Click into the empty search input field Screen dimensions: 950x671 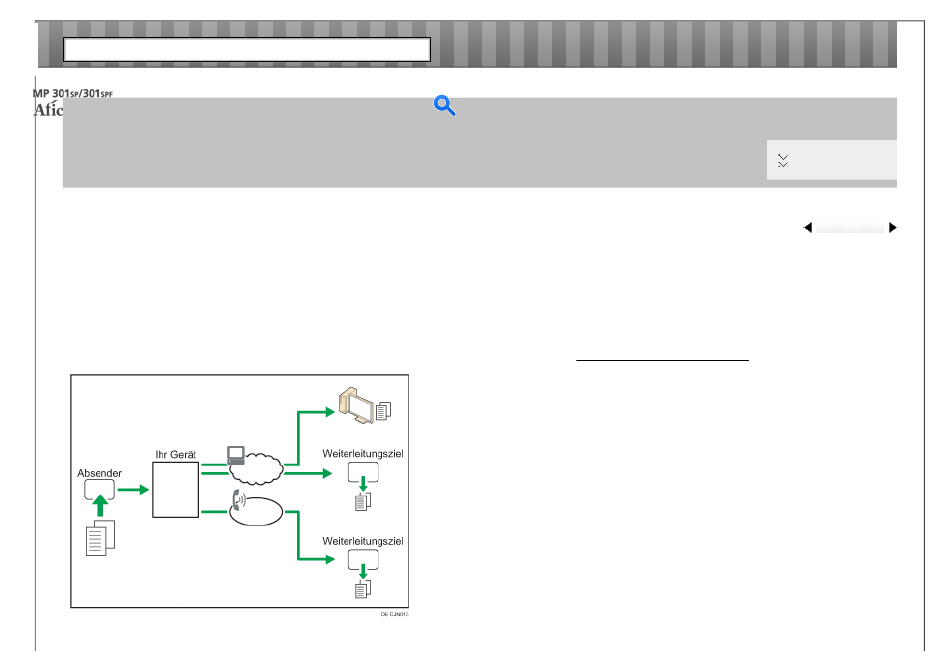click(x=247, y=50)
